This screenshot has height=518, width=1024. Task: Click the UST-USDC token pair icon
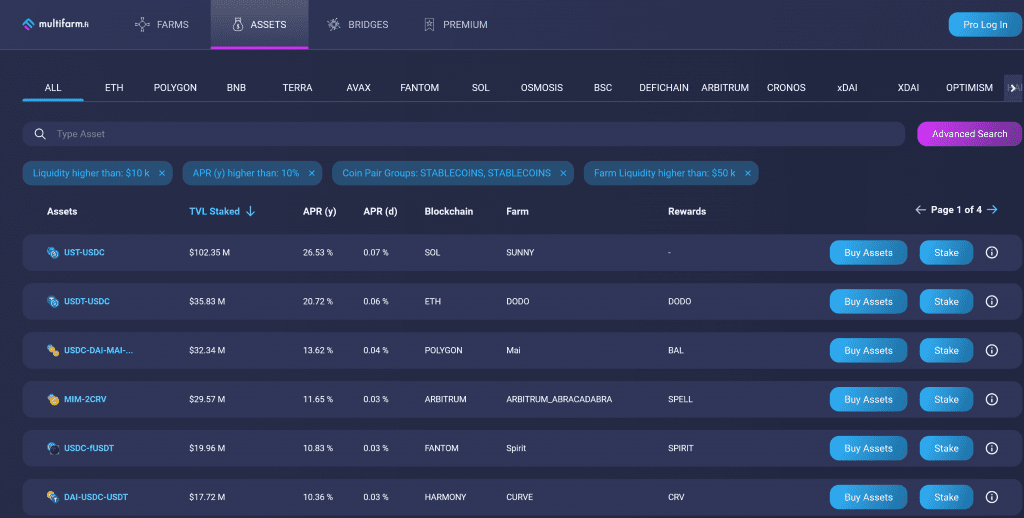click(53, 253)
